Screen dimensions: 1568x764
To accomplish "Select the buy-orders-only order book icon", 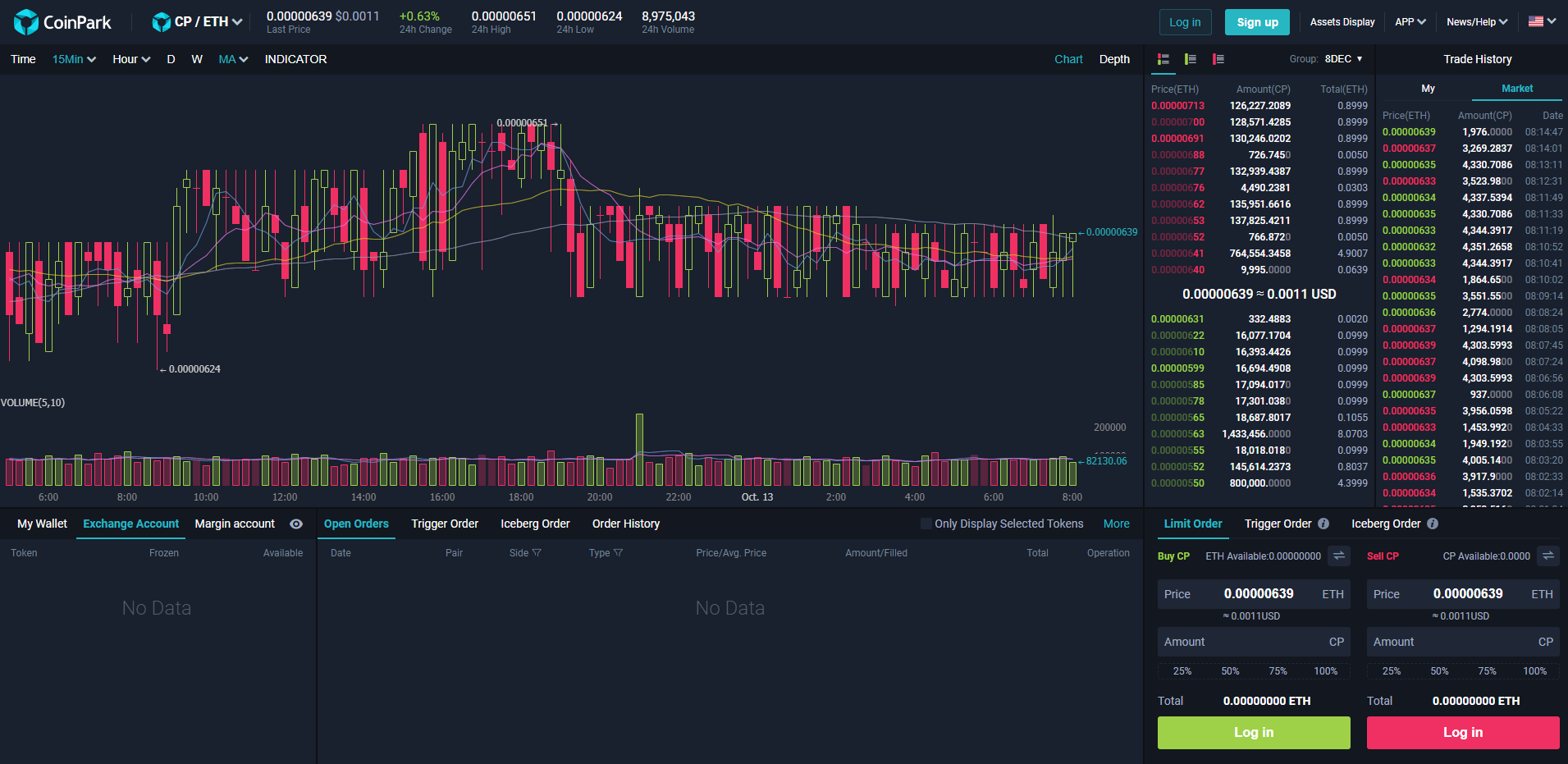I will pyautogui.click(x=1191, y=58).
